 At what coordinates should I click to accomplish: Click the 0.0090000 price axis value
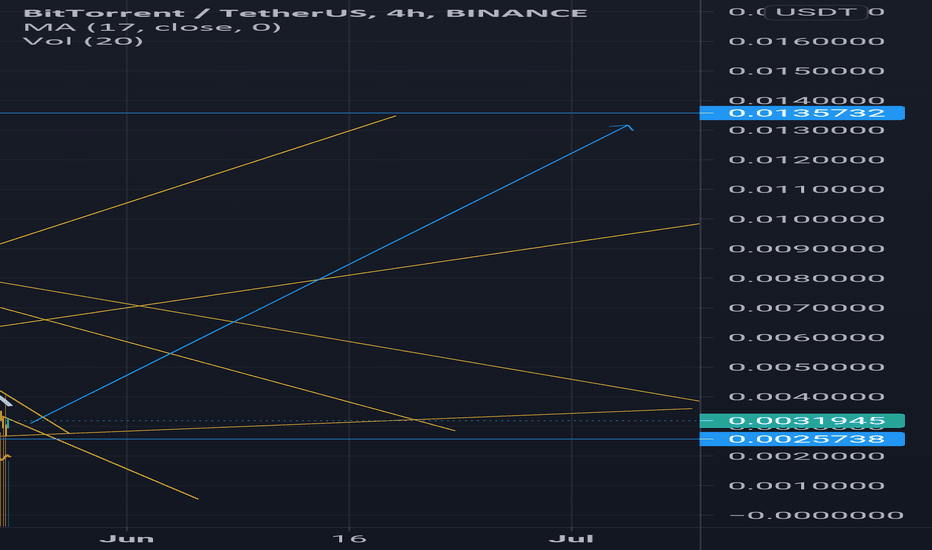(807, 249)
